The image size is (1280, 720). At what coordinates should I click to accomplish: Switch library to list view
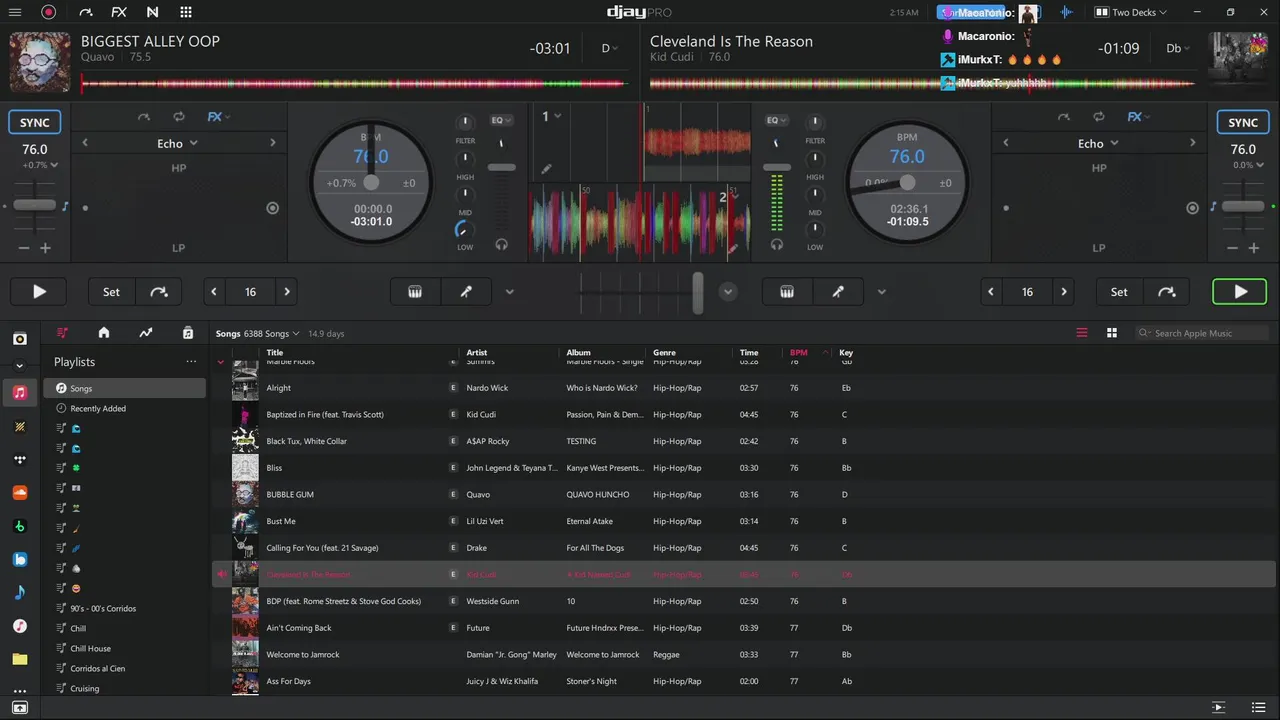[1082, 333]
